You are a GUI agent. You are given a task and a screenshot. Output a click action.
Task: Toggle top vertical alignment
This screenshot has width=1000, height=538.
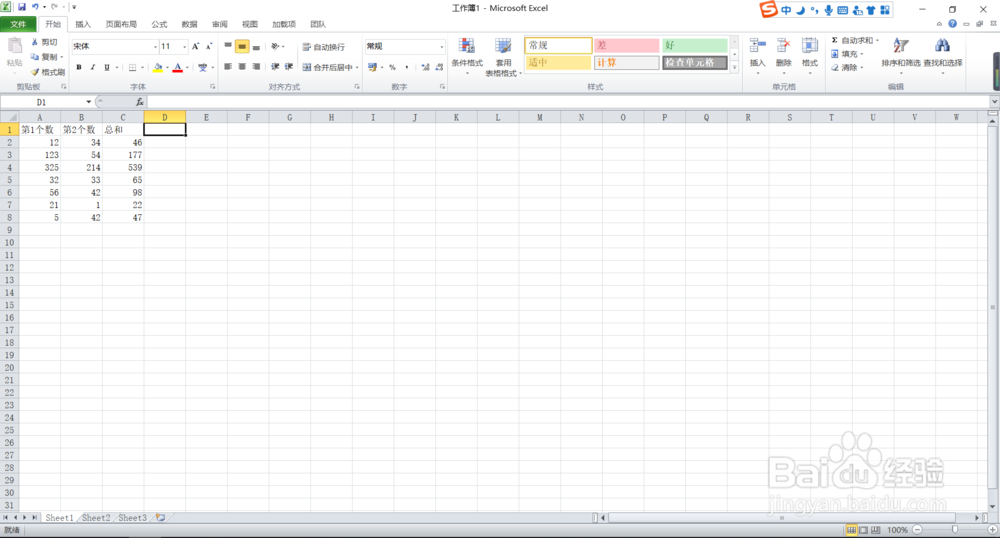[228, 47]
